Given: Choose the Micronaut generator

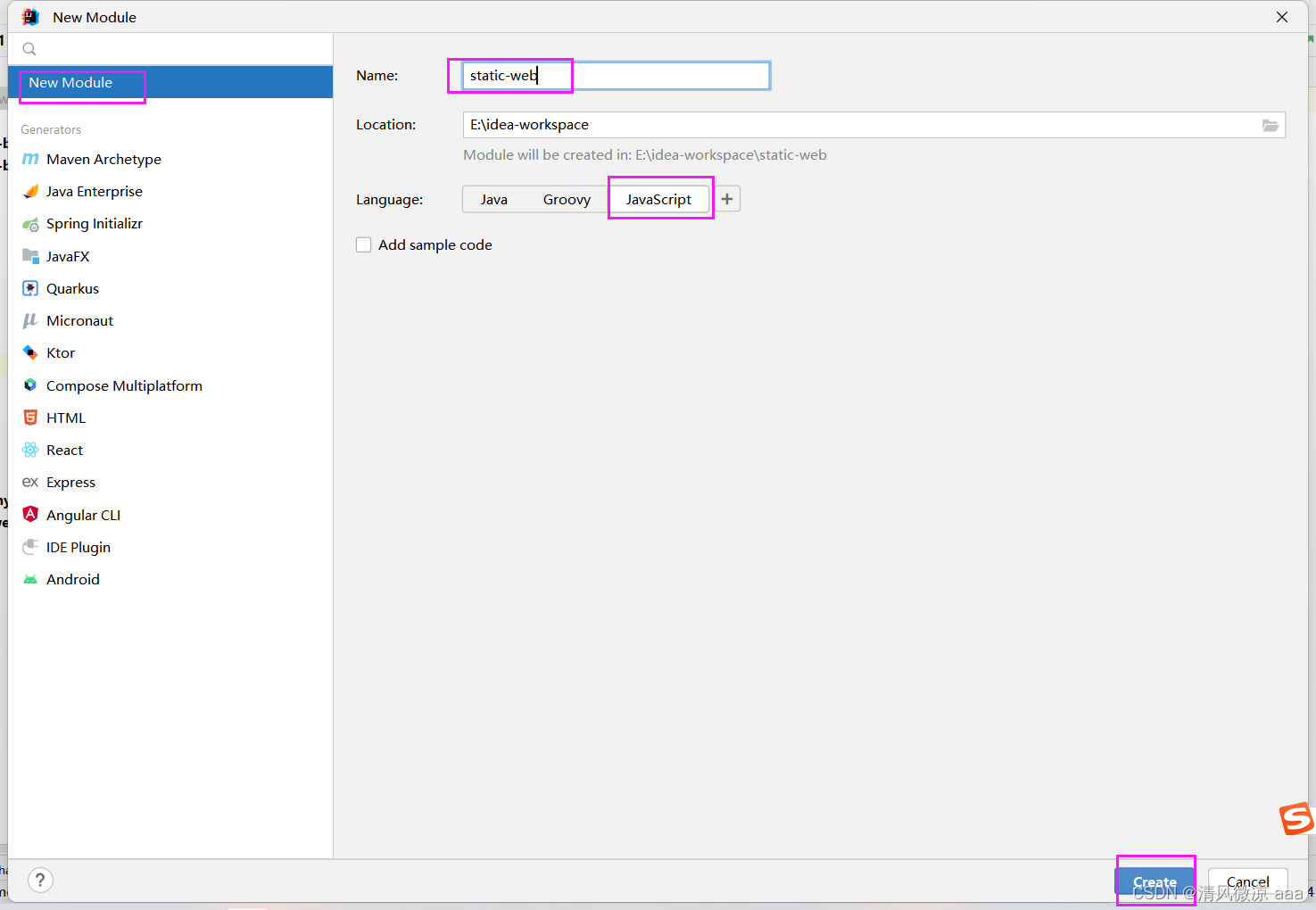Looking at the screenshot, I should point(170,320).
